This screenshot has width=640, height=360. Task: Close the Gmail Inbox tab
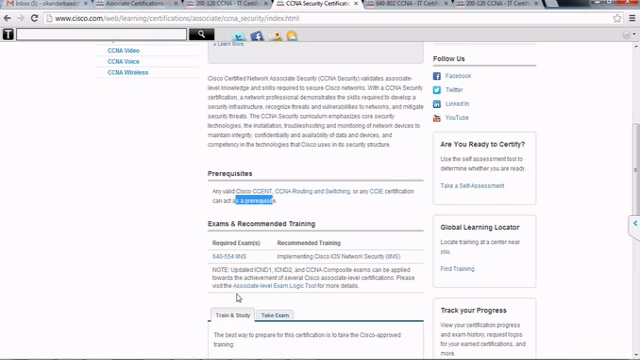pyautogui.click(x=86, y=4)
